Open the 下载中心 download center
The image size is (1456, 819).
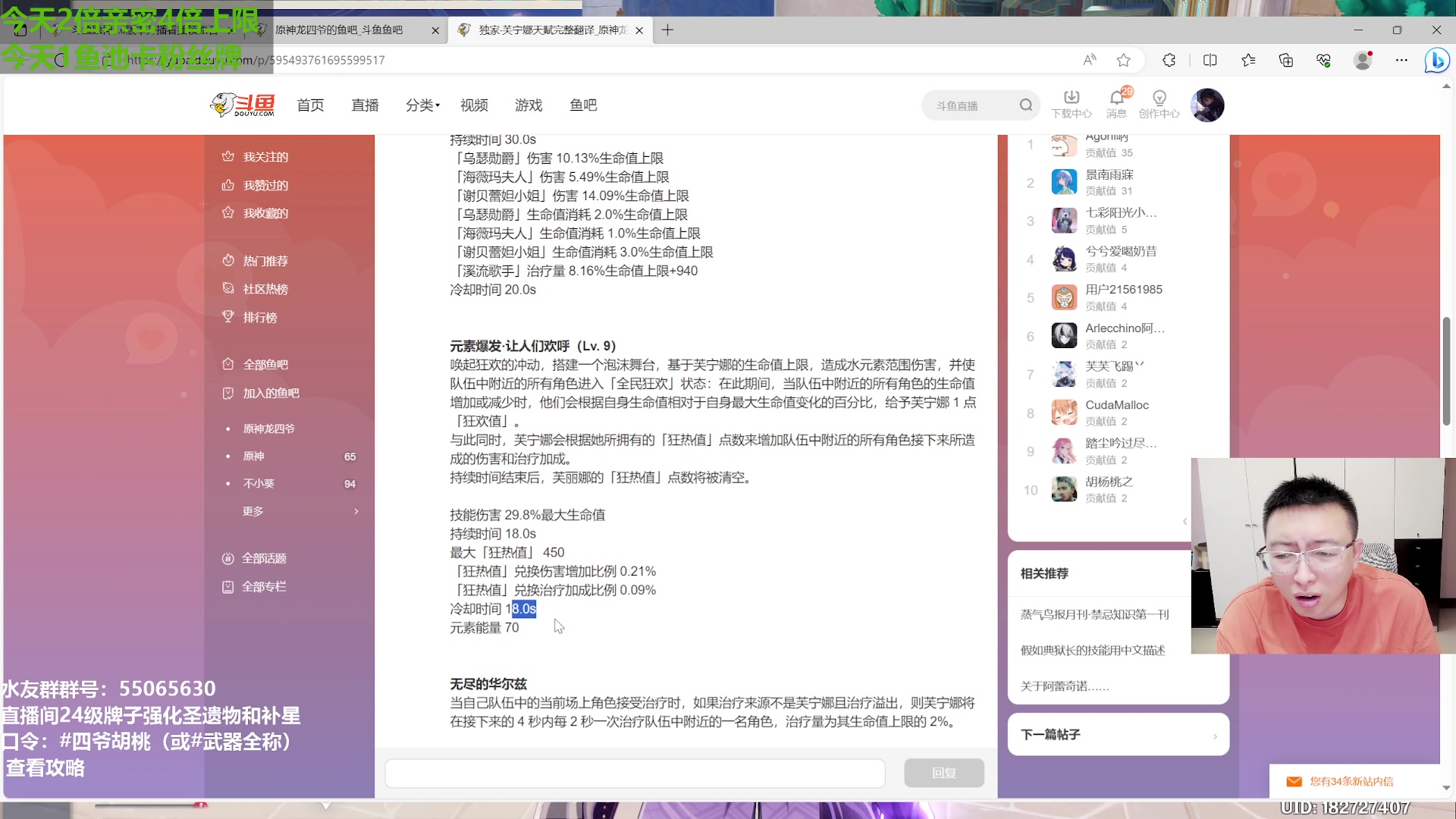1071,104
